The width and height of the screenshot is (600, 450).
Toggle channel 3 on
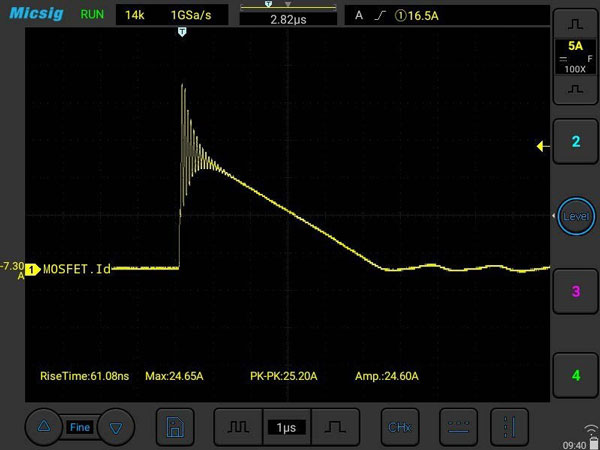[575, 291]
